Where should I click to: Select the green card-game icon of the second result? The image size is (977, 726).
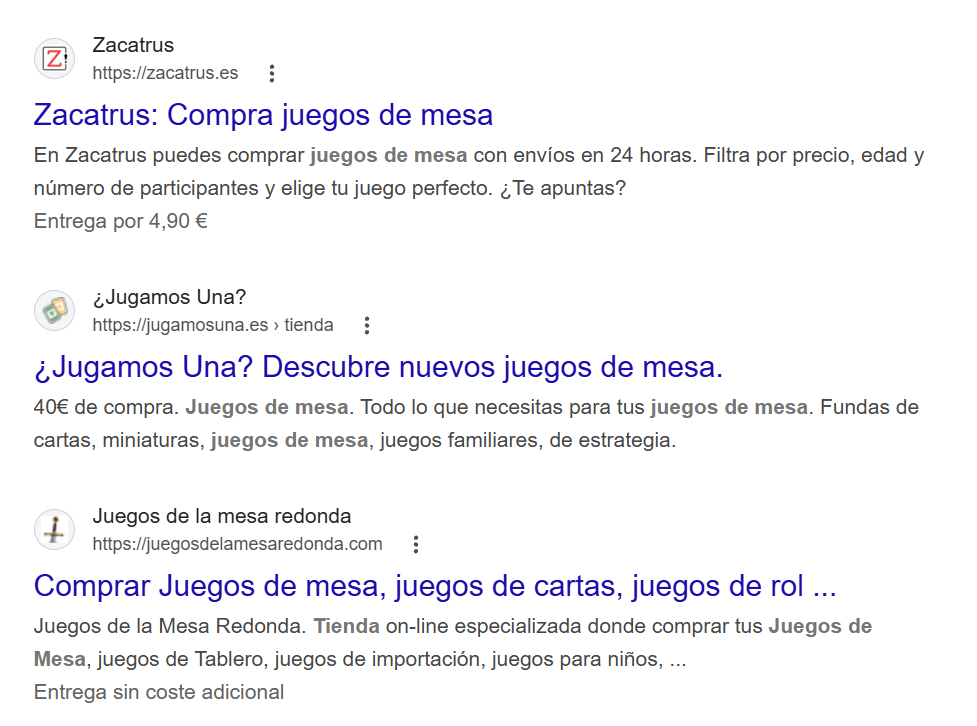click(x=54, y=310)
